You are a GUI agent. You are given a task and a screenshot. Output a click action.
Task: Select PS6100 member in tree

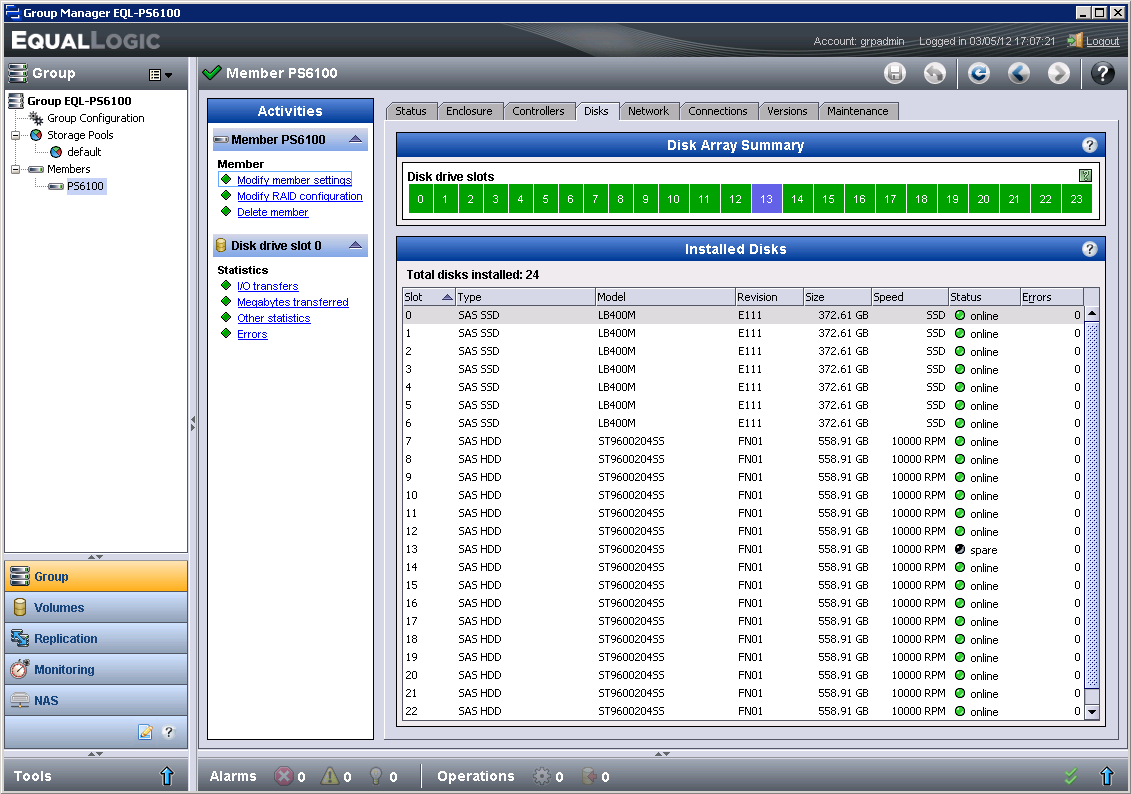(x=85, y=186)
